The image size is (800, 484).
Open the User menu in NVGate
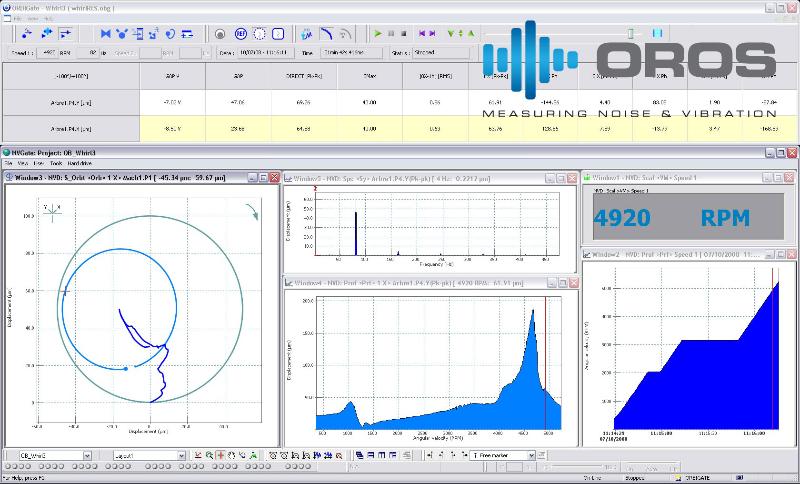(x=39, y=164)
